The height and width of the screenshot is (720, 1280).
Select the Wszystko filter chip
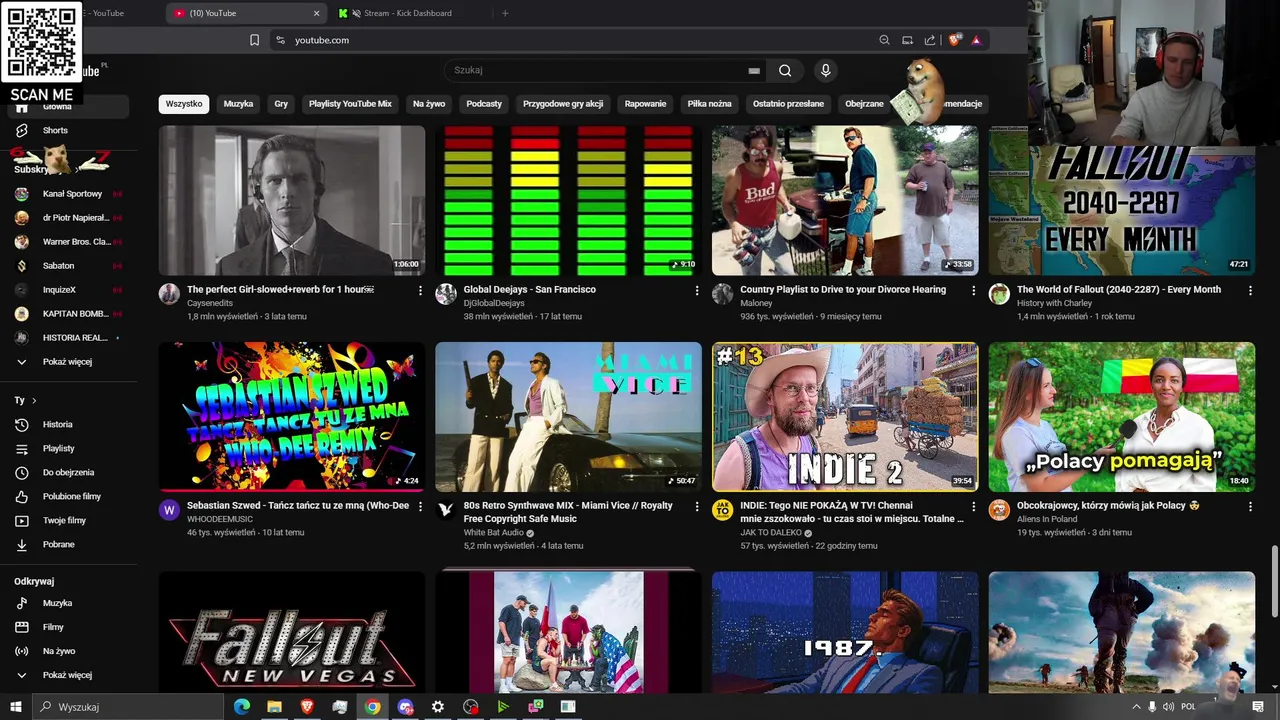184,104
